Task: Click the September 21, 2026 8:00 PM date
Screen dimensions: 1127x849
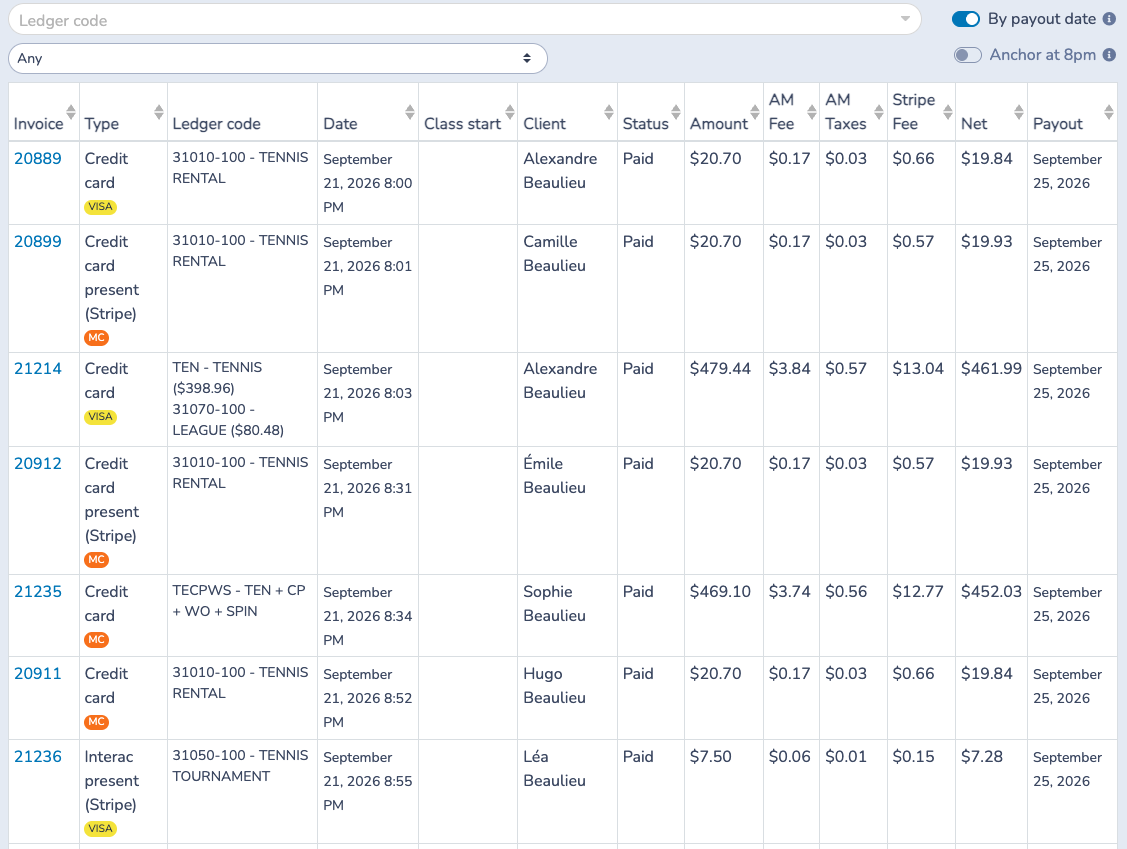Action: (367, 183)
